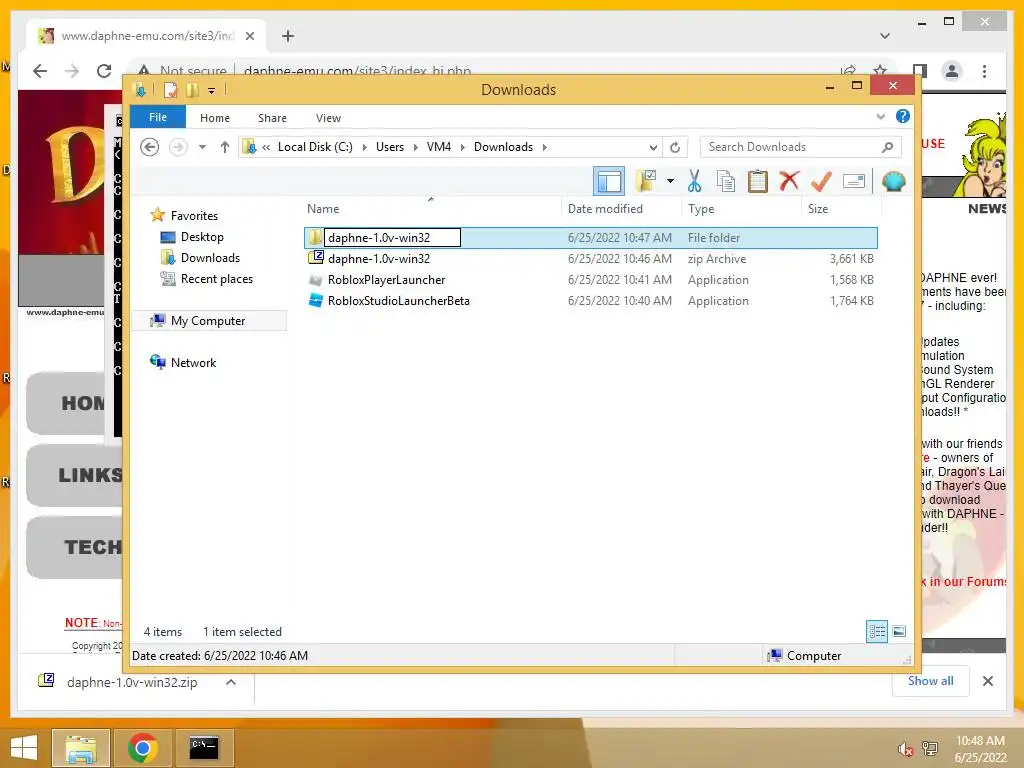Open address bar history dropdown
The width and height of the screenshot is (1024, 768).
tap(652, 147)
